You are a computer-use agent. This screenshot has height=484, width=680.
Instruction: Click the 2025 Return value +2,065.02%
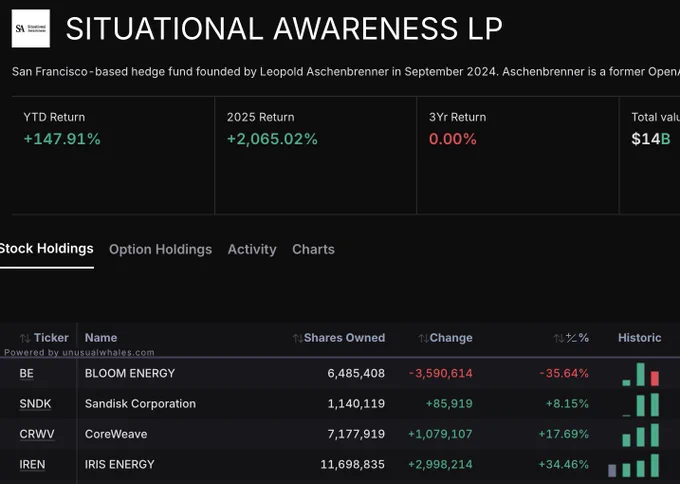pyautogui.click(x=272, y=139)
